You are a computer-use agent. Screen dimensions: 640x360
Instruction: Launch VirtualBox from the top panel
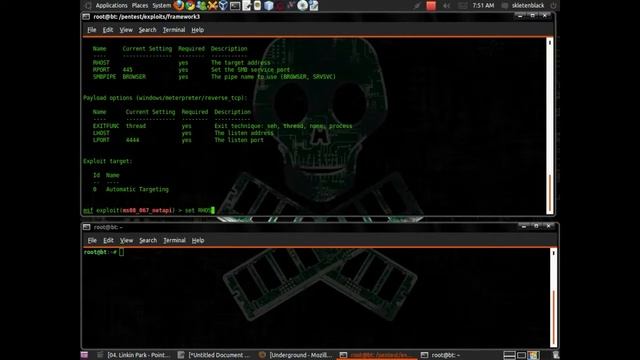pyautogui.click(x=223, y=5)
